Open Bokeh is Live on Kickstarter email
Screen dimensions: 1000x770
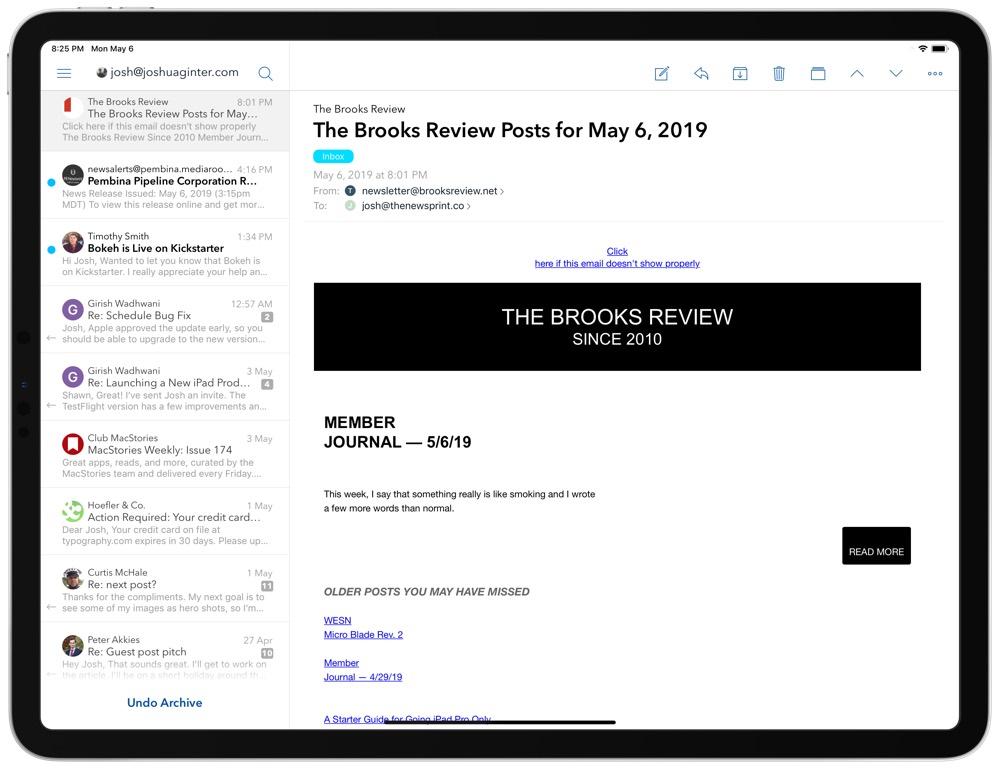click(165, 253)
